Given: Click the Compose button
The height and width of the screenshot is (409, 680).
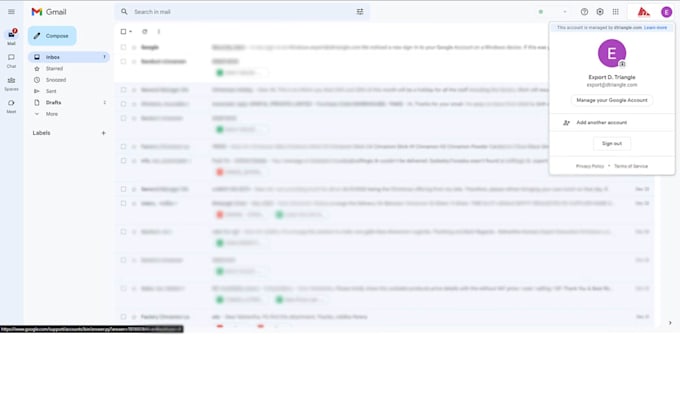Looking at the screenshot, I should click(52, 36).
